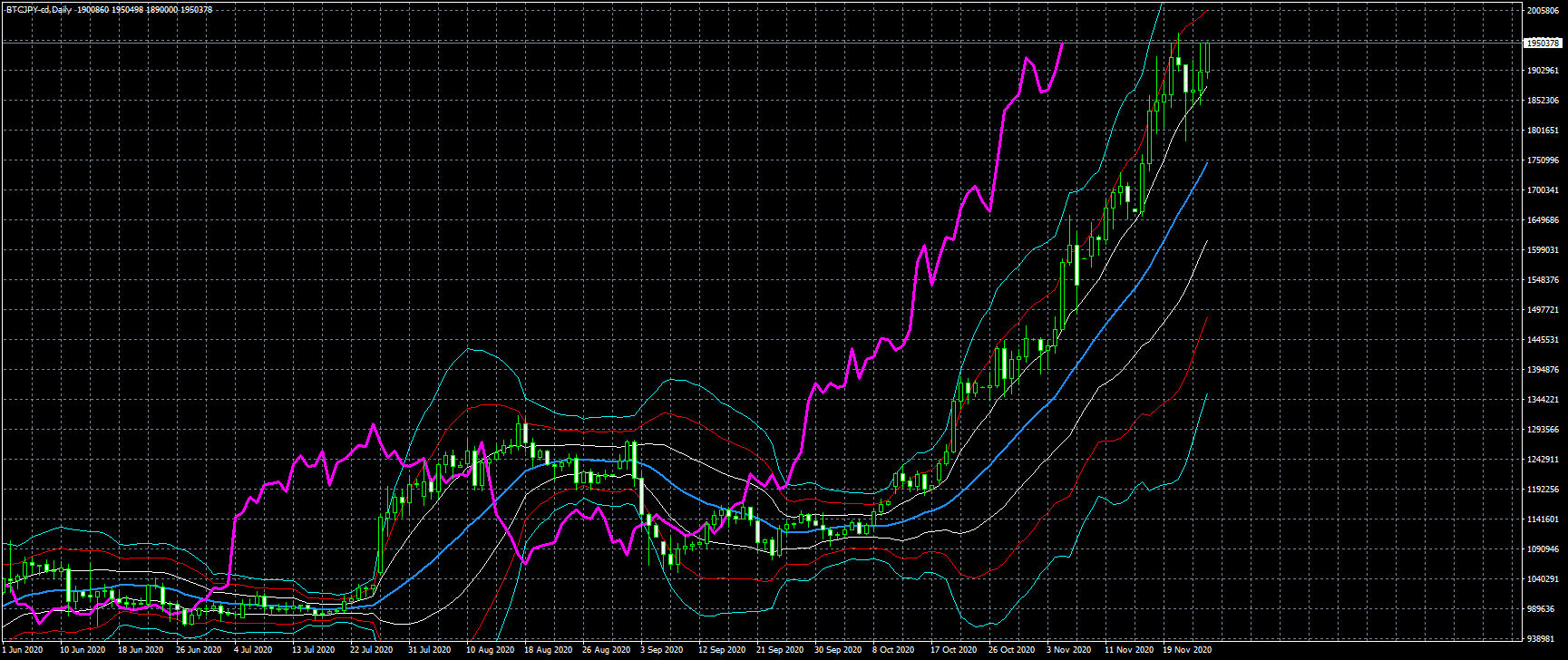Select the 3 Sep 2020 date marker

pyautogui.click(x=661, y=650)
